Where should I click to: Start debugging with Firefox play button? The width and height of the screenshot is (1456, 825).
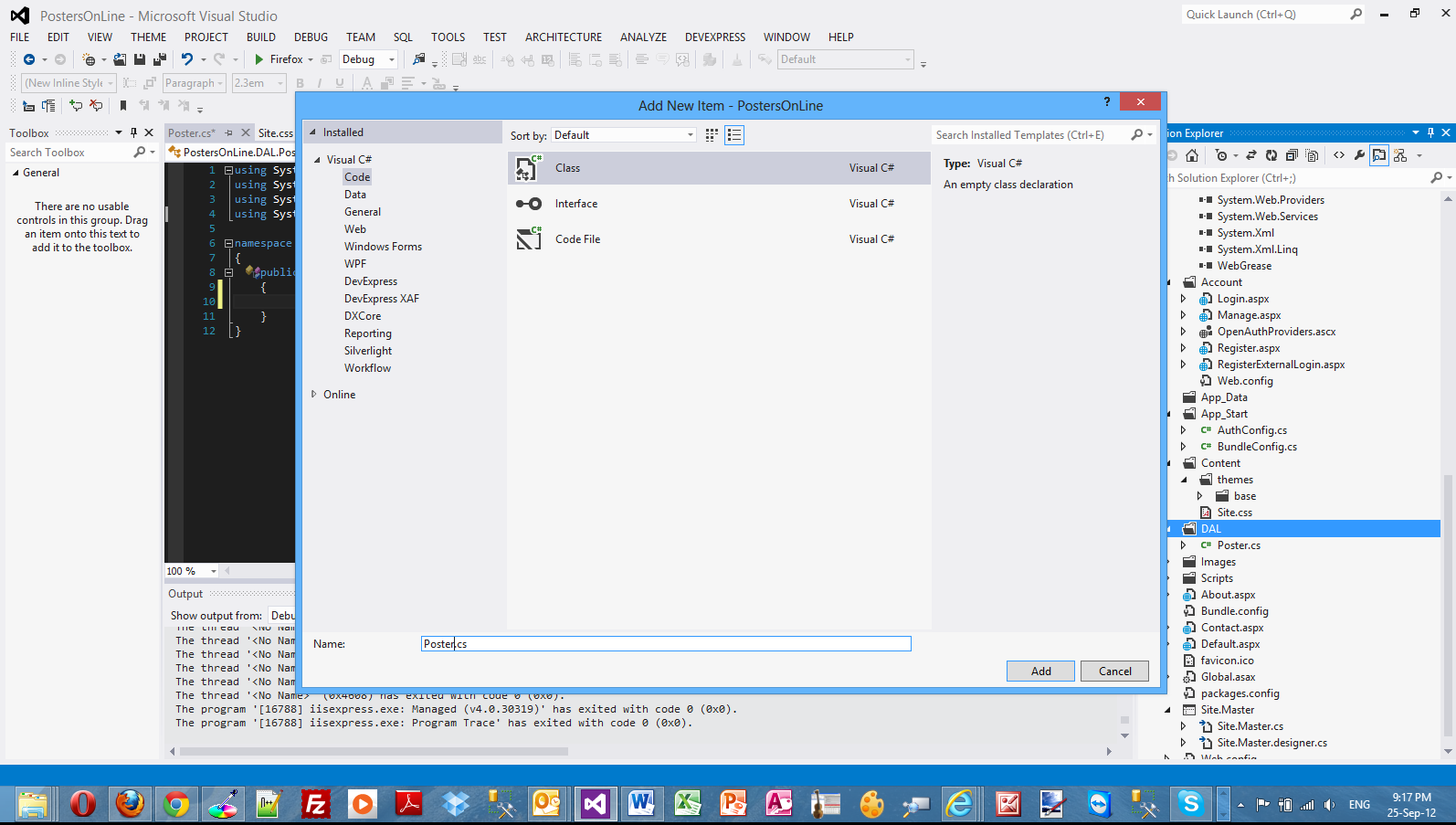tap(259, 59)
